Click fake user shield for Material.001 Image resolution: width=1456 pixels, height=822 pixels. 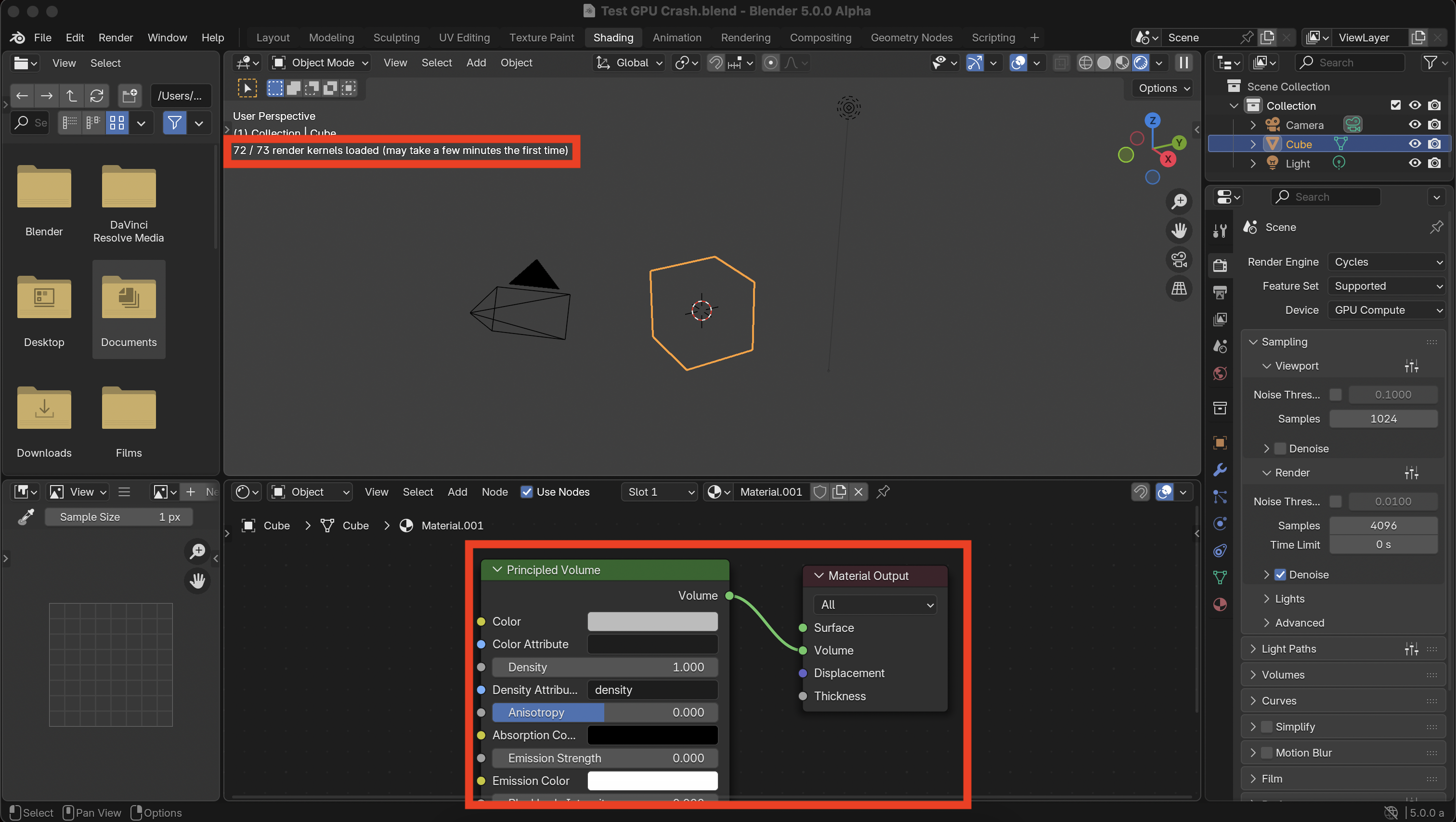pyautogui.click(x=819, y=492)
